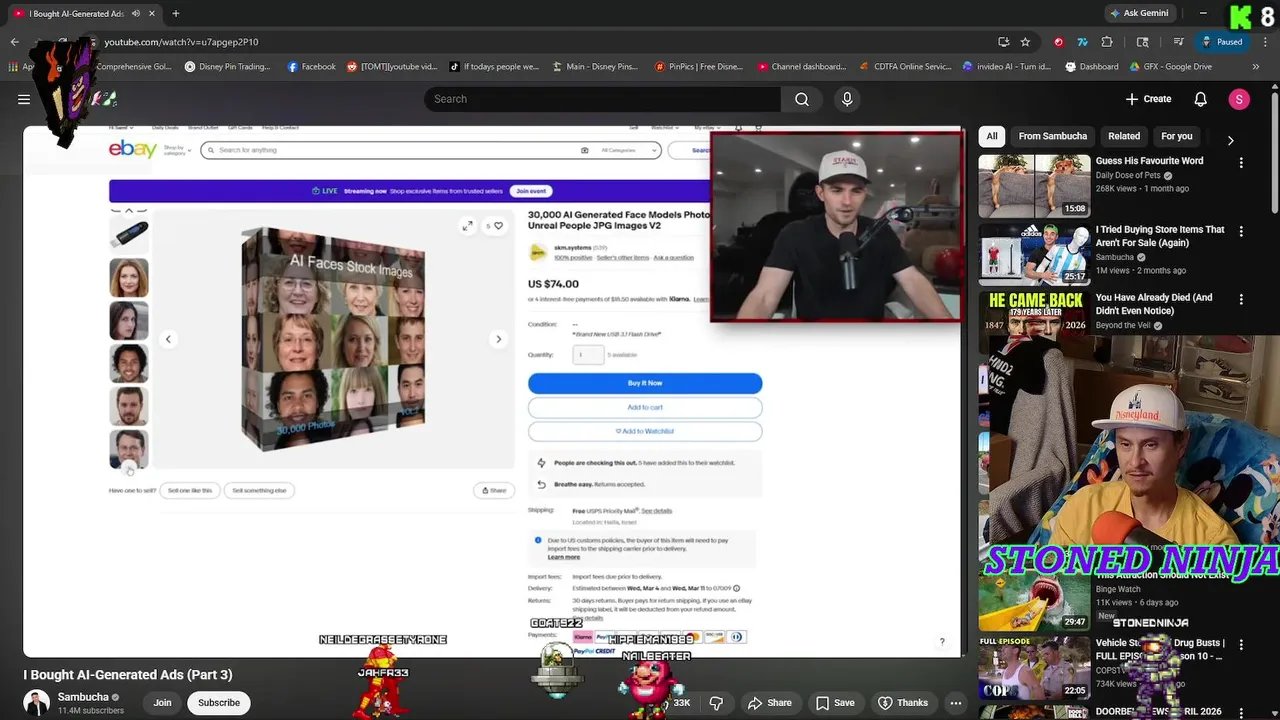
Task: Mute the tab via its speaker icon
Action: point(135,13)
